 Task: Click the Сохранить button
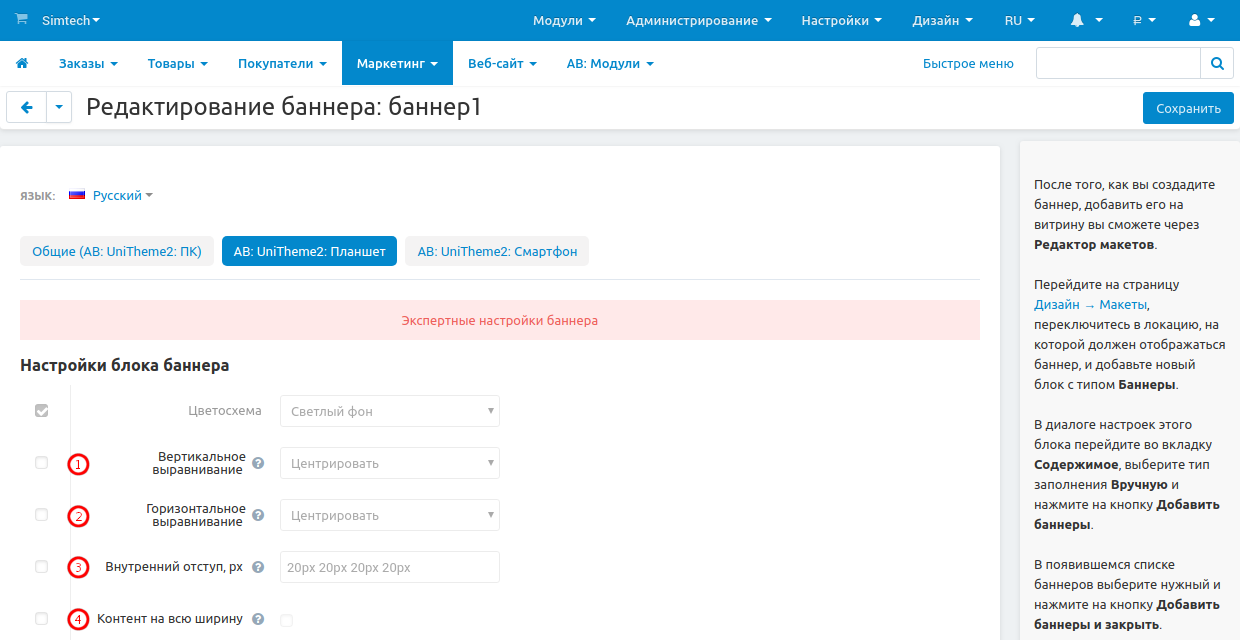[1188, 107]
